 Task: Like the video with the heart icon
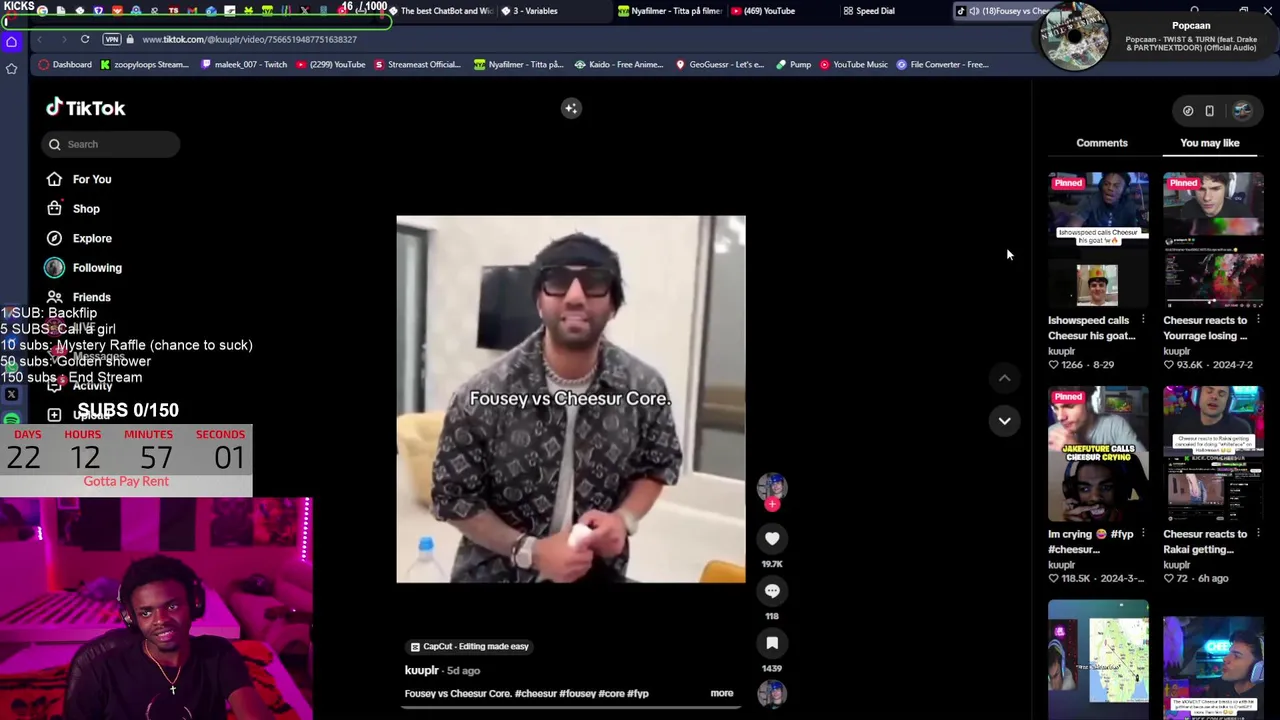772,539
